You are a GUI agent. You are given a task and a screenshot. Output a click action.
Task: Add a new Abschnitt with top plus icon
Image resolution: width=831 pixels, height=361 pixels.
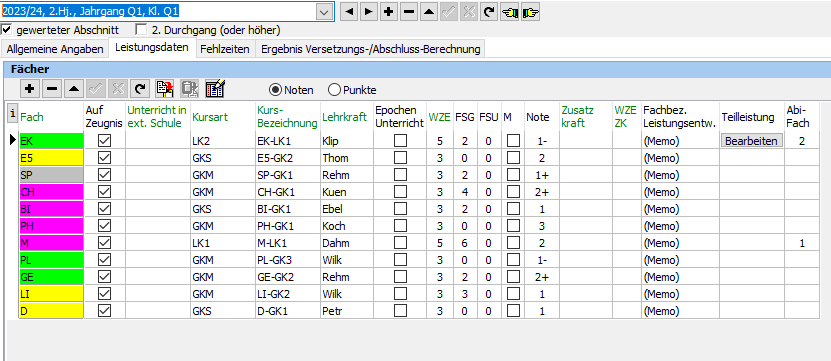coord(388,12)
